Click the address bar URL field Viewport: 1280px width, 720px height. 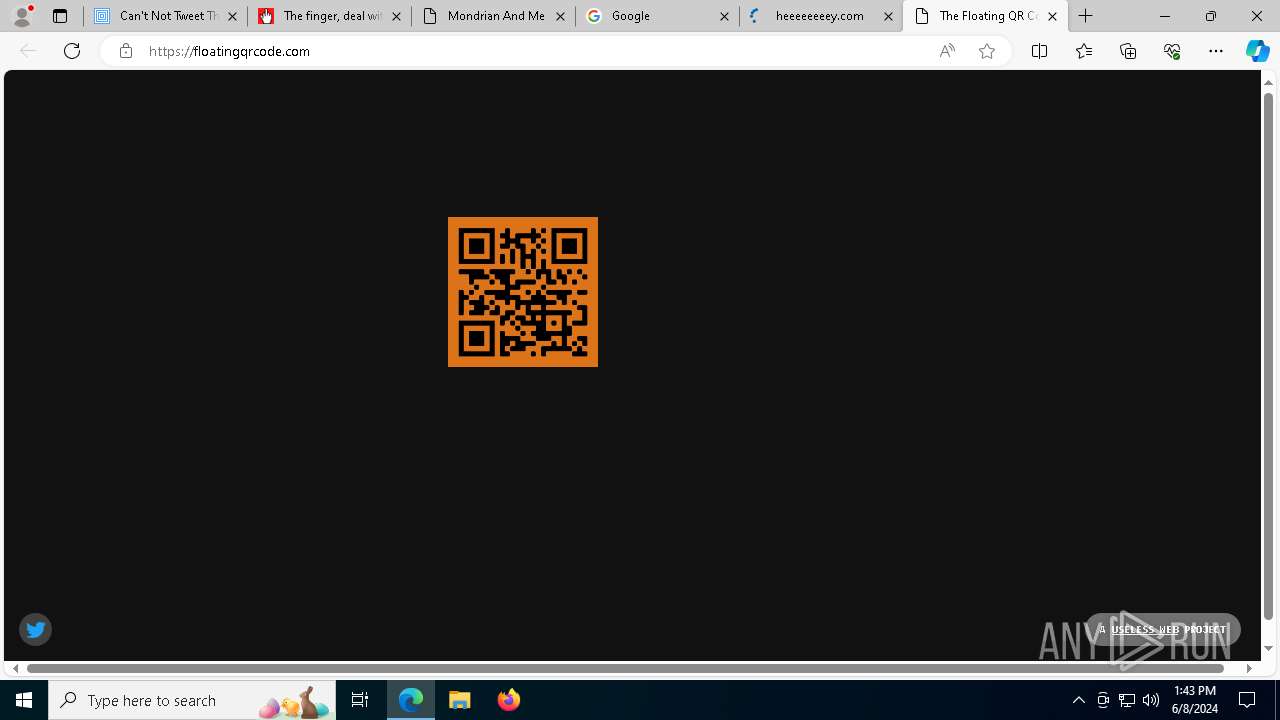coord(535,51)
